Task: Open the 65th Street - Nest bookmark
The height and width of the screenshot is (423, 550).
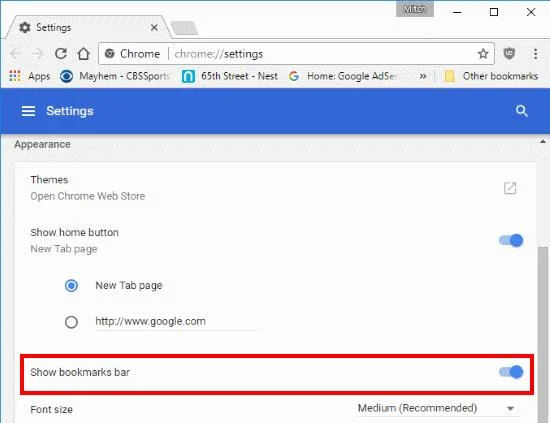Action: [230, 76]
